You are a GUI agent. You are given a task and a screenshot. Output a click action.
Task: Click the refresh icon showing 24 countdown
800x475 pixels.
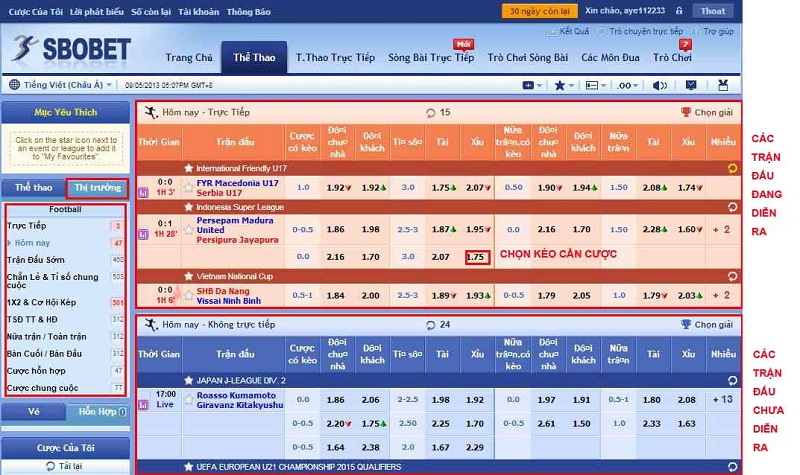[x=431, y=324]
